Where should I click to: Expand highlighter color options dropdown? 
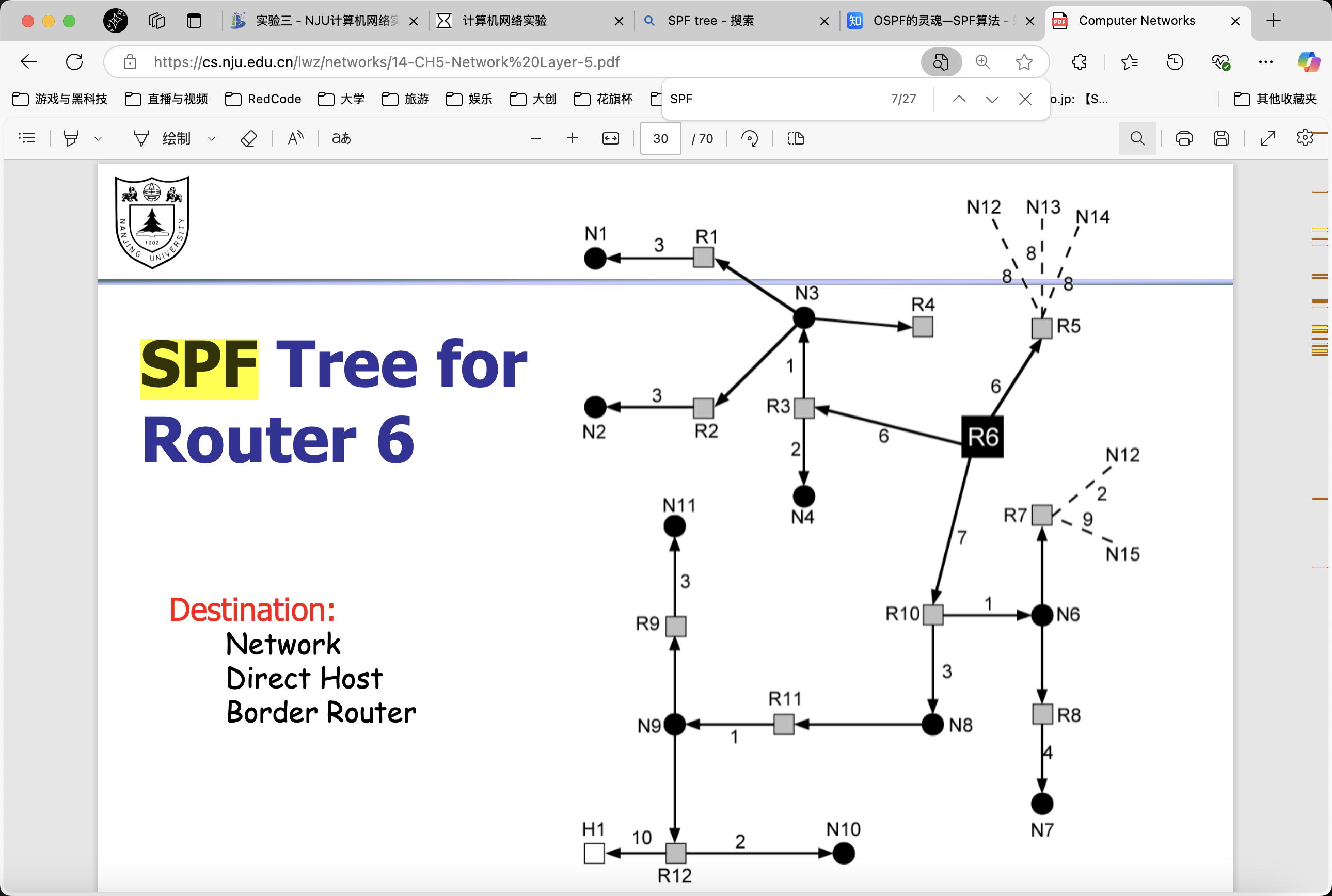pyautogui.click(x=98, y=138)
